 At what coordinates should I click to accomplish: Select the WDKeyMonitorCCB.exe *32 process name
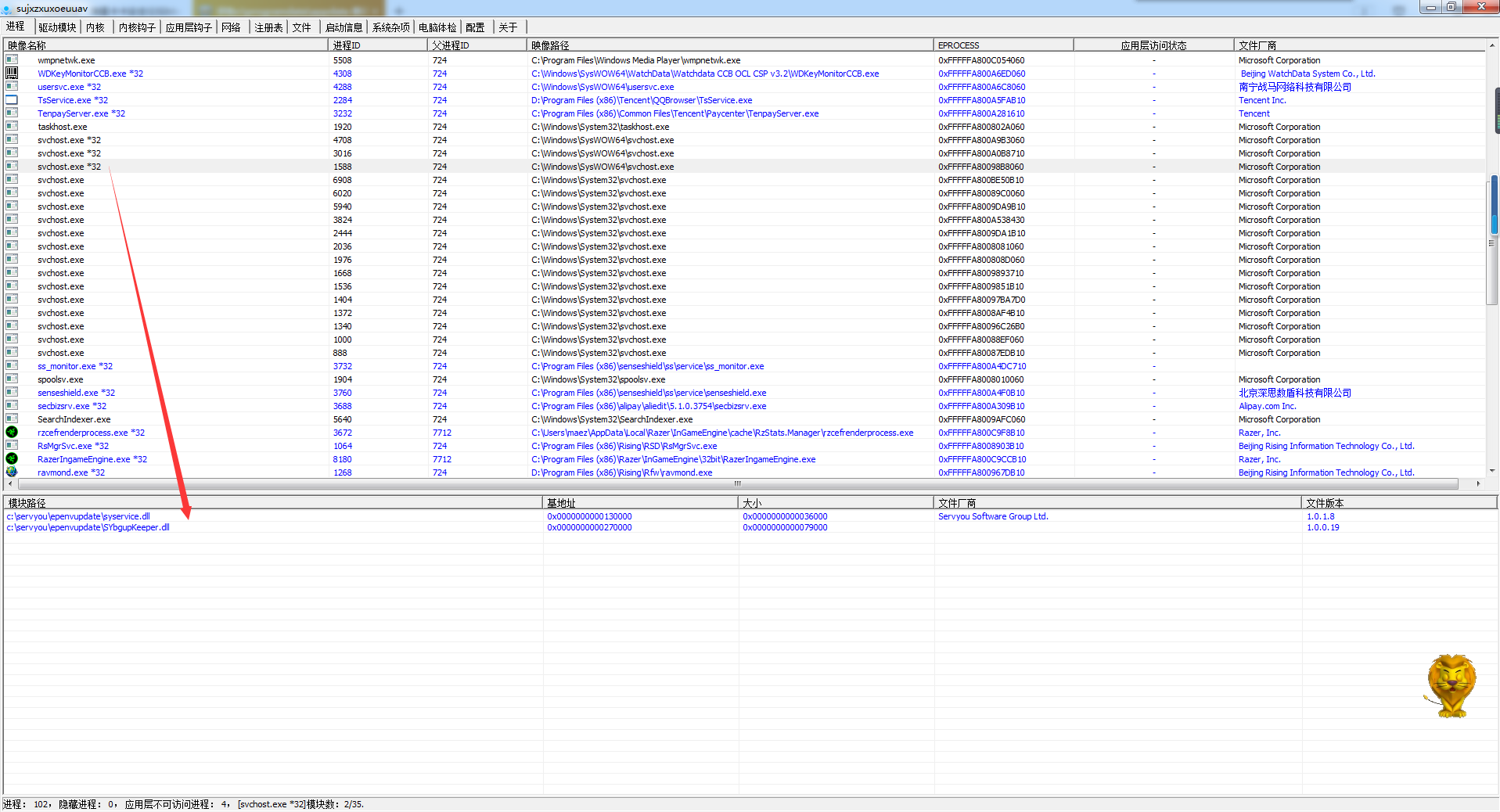pos(90,74)
